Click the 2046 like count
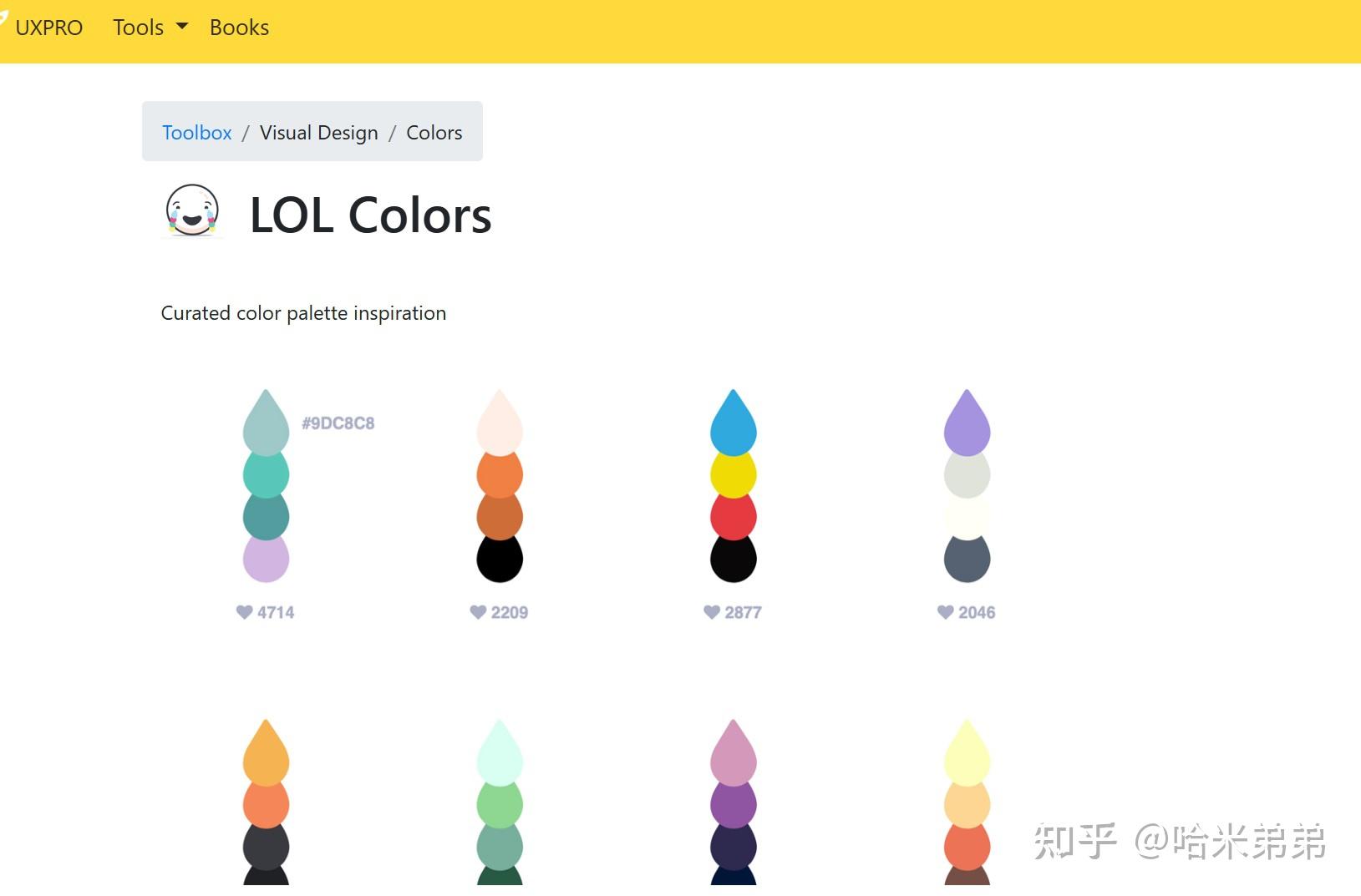Image resolution: width=1361 pixels, height=896 pixels. 977,612
